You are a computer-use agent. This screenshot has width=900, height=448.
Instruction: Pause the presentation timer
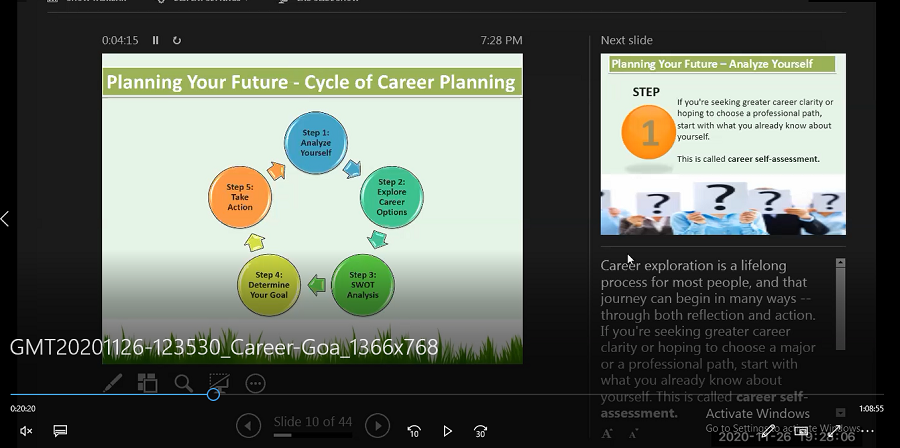[x=155, y=40]
